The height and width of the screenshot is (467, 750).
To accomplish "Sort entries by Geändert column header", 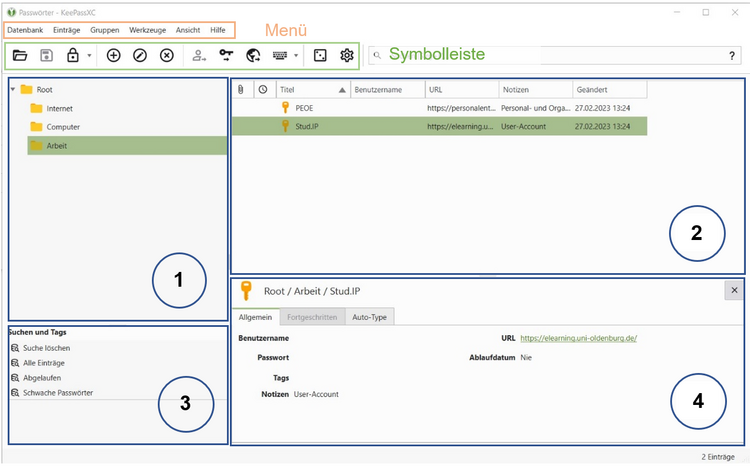I will [610, 89].
